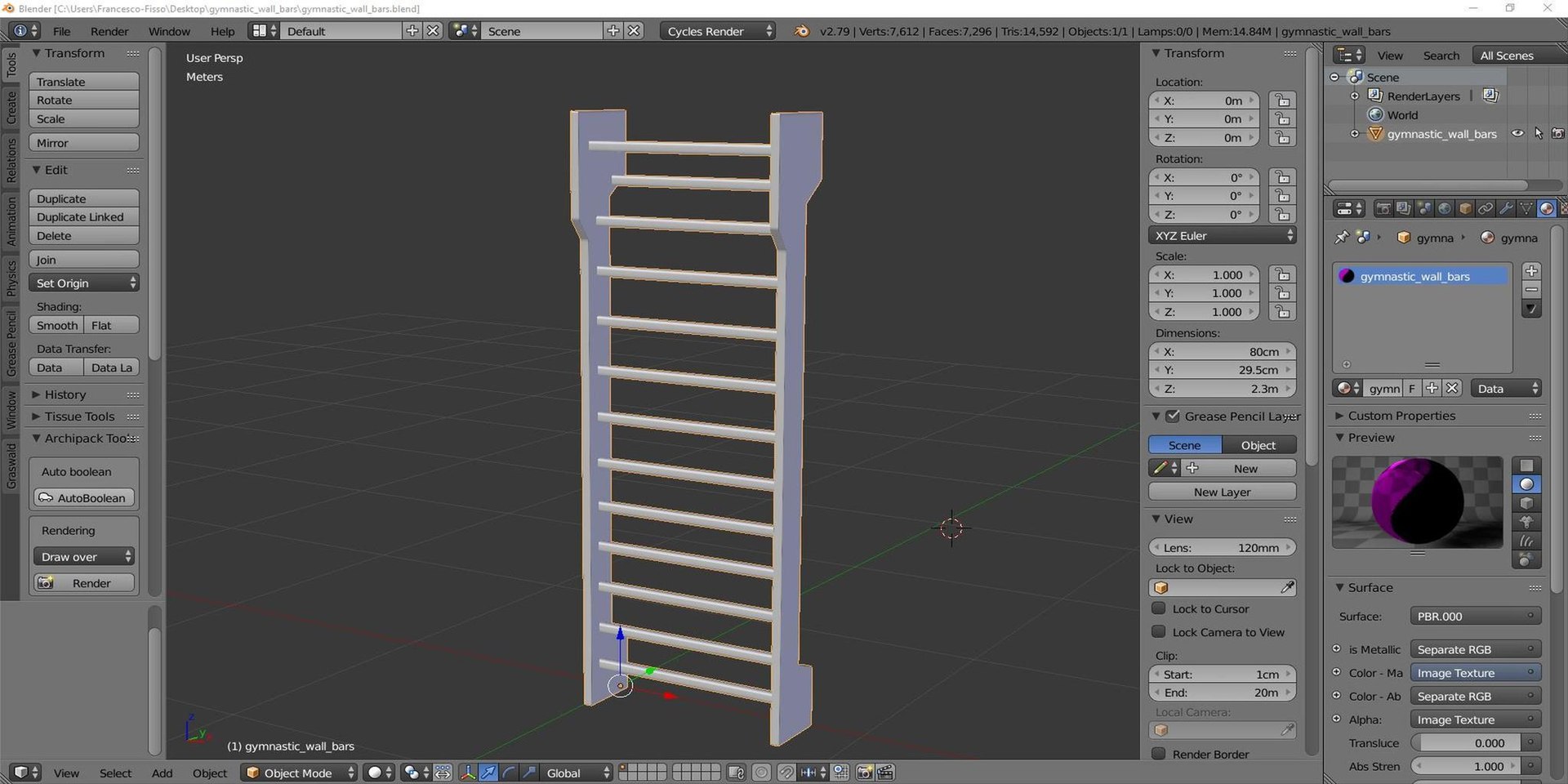Open the Modifiers wrench tab
Viewport: 1568px width, 784px height.
point(1506,209)
